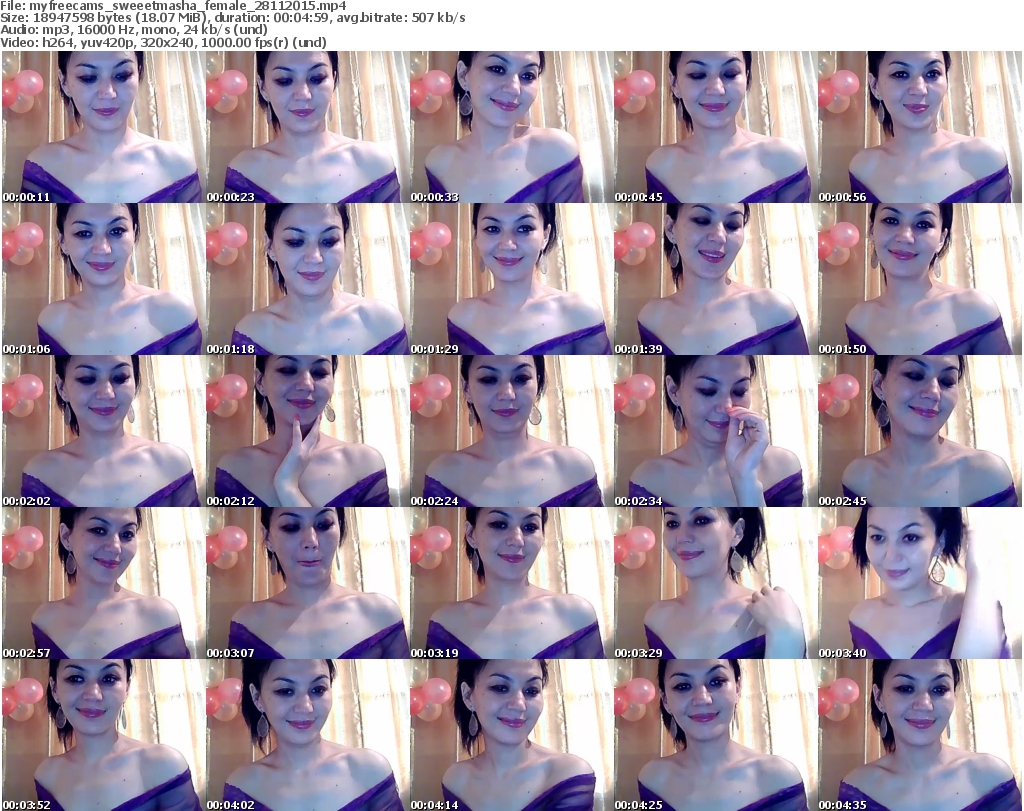1024x811 pixels.
Task: Click the 'File:' name header line
Action: click(x=174, y=6)
